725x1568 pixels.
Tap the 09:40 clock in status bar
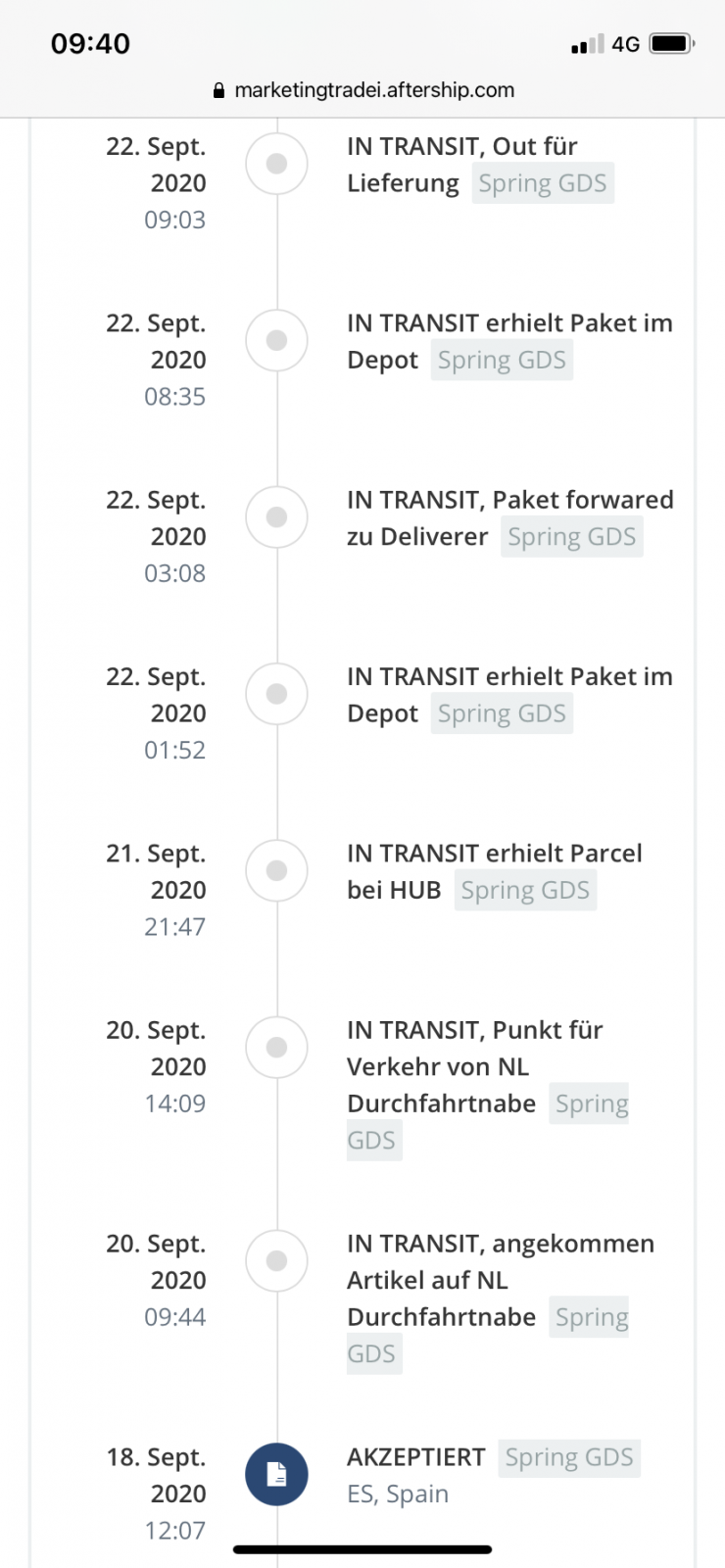pyautogui.click(x=90, y=44)
